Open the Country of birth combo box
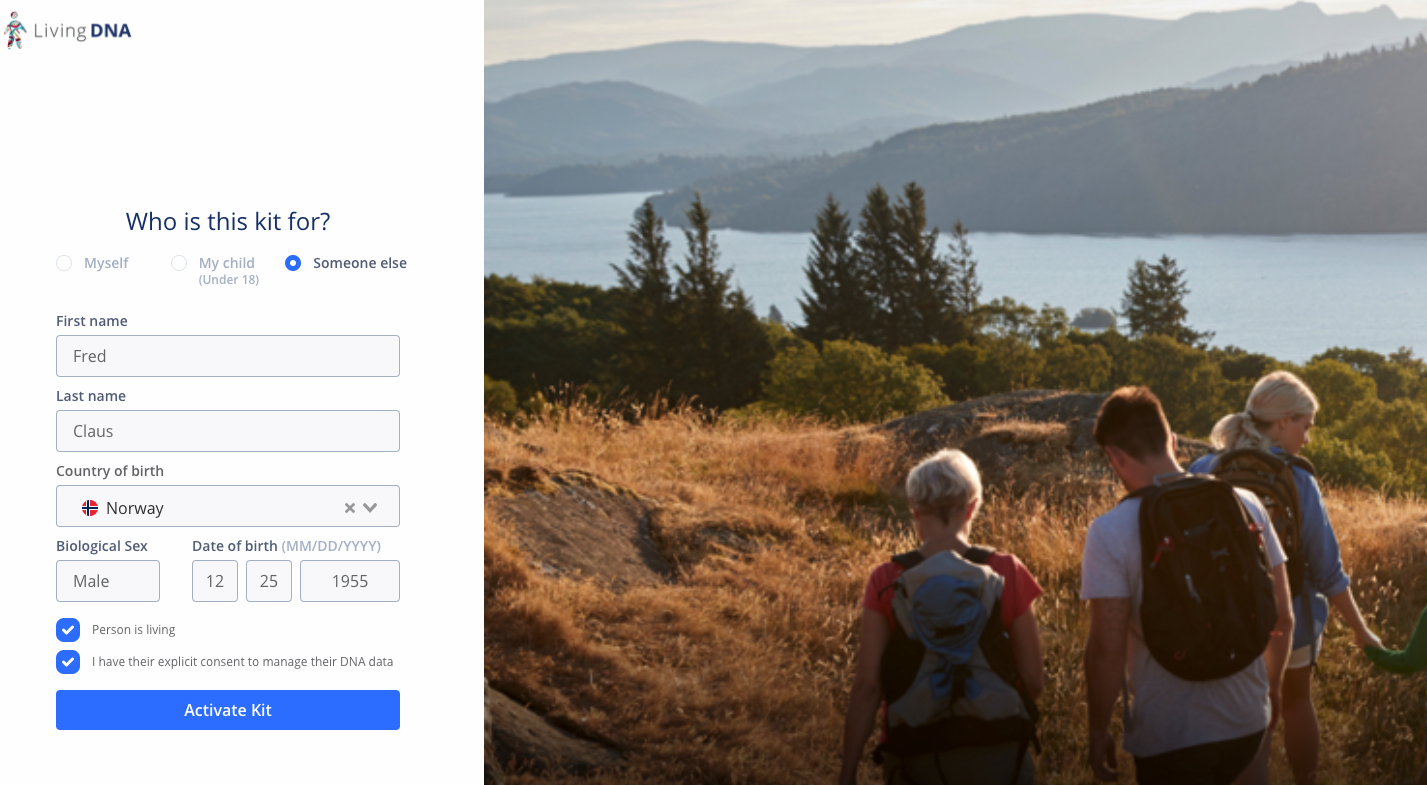Image resolution: width=1427 pixels, height=785 pixels. pos(228,506)
